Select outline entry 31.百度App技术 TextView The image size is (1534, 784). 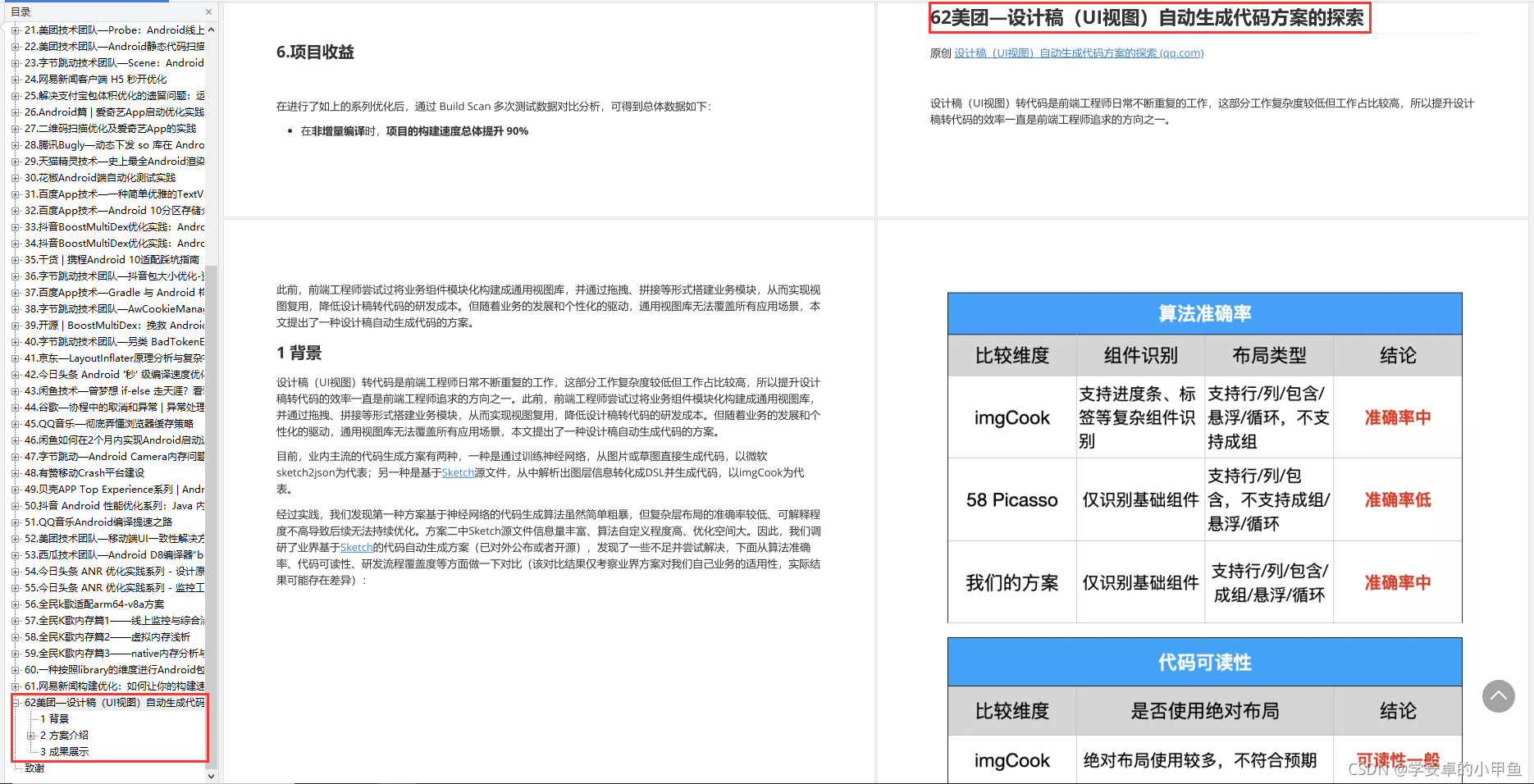[x=114, y=194]
